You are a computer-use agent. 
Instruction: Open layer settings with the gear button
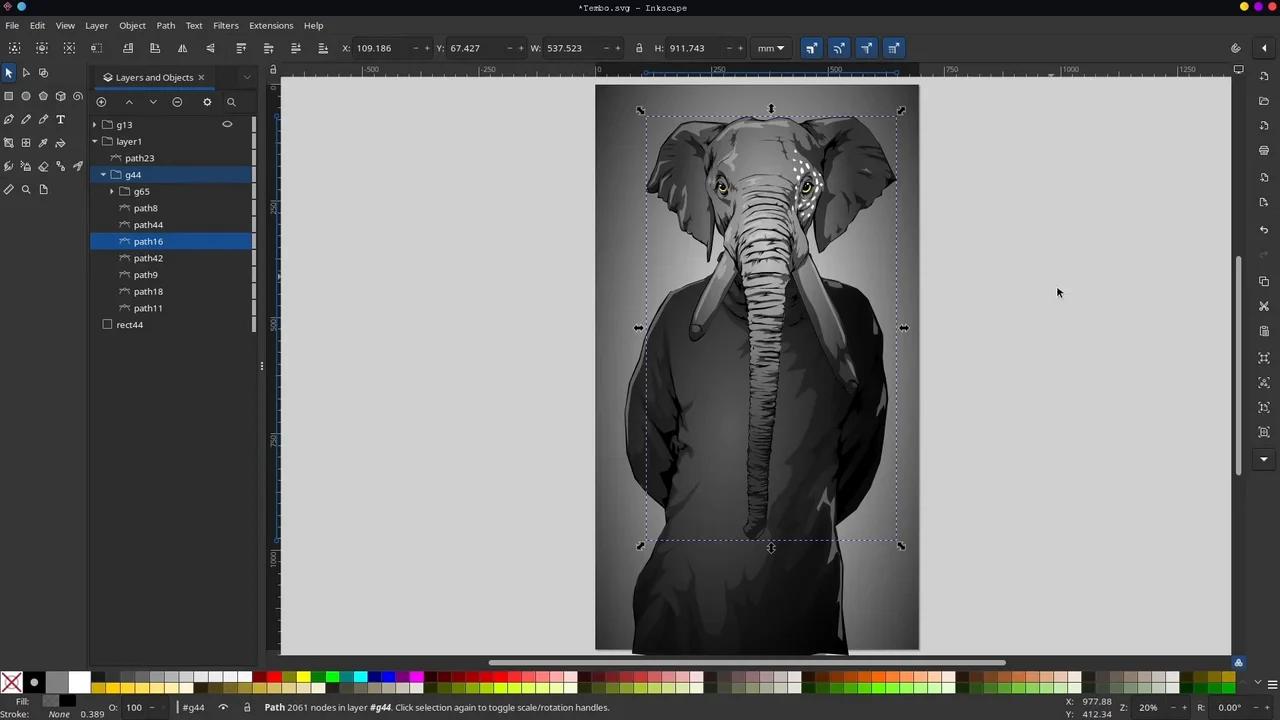(207, 102)
